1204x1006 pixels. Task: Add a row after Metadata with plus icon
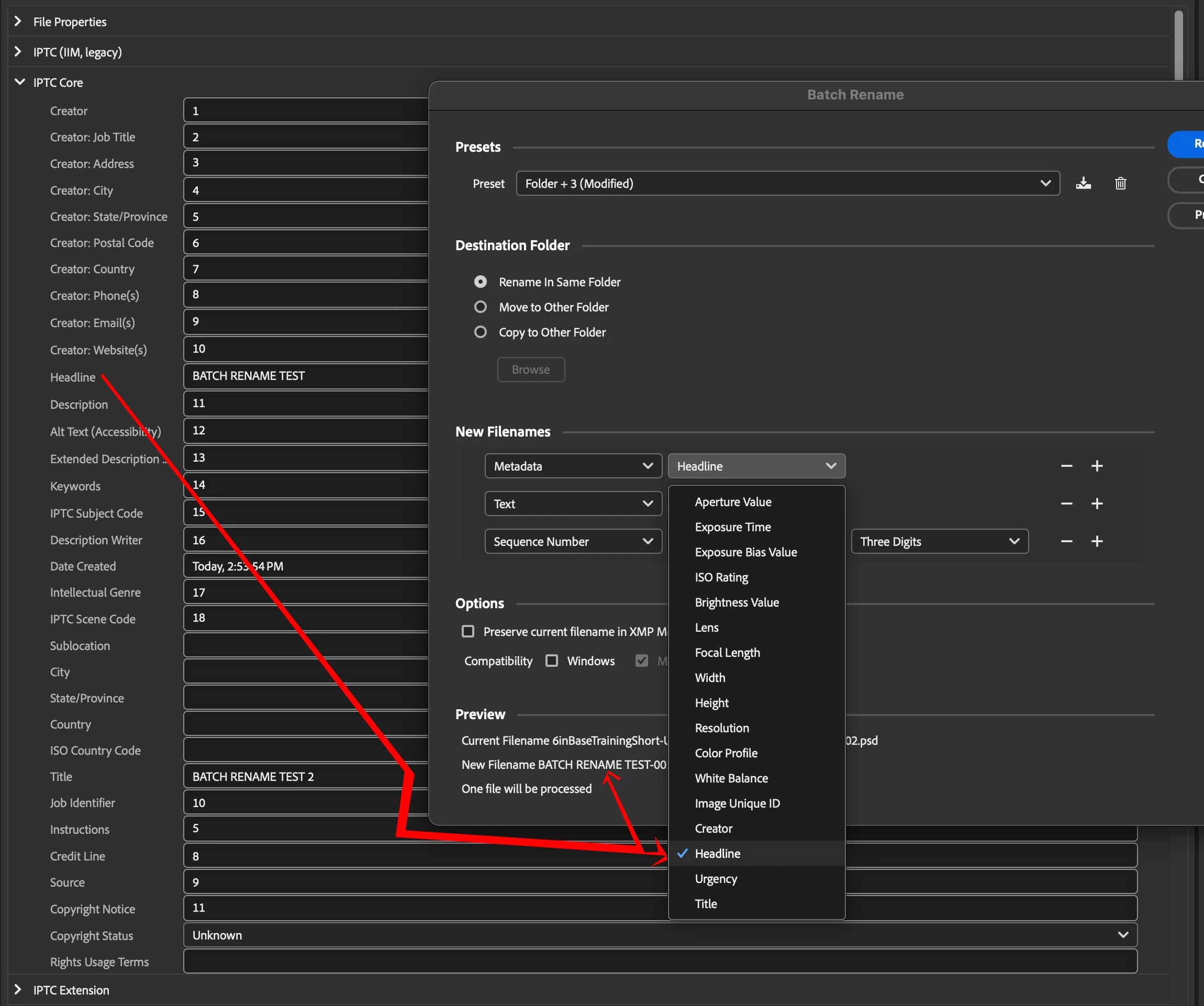point(1097,466)
